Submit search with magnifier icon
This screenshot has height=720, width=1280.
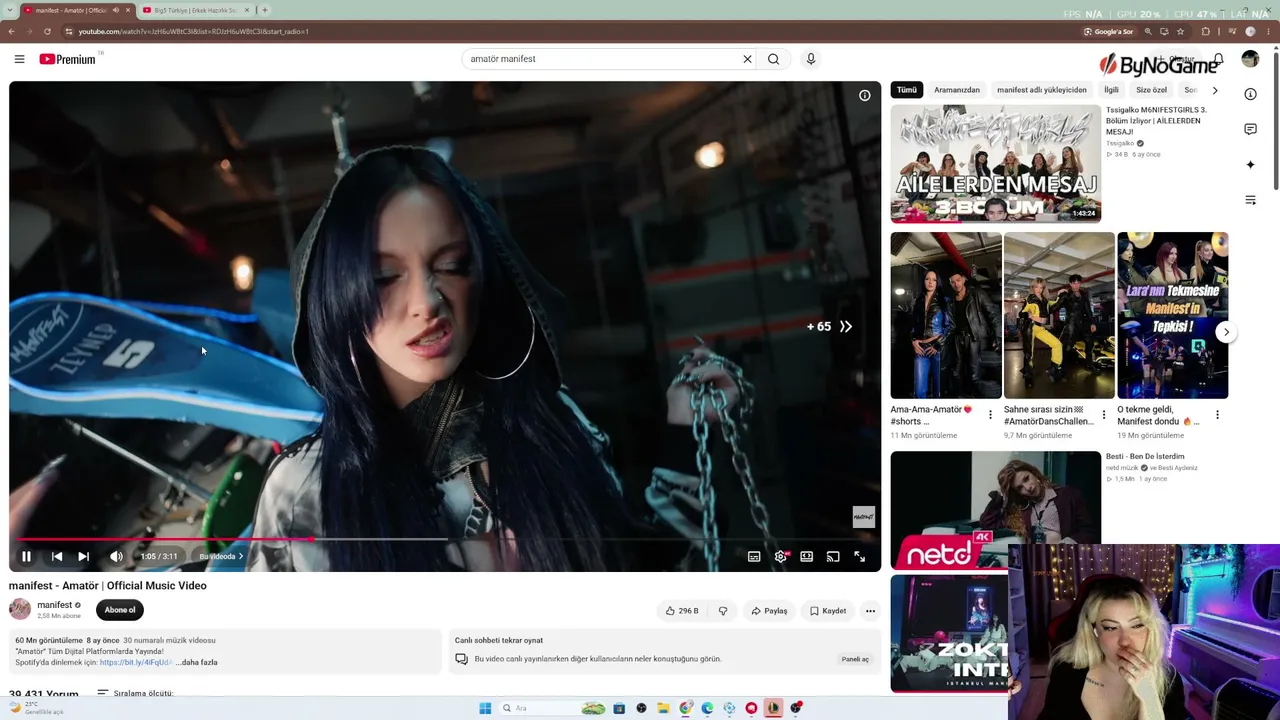(x=773, y=59)
